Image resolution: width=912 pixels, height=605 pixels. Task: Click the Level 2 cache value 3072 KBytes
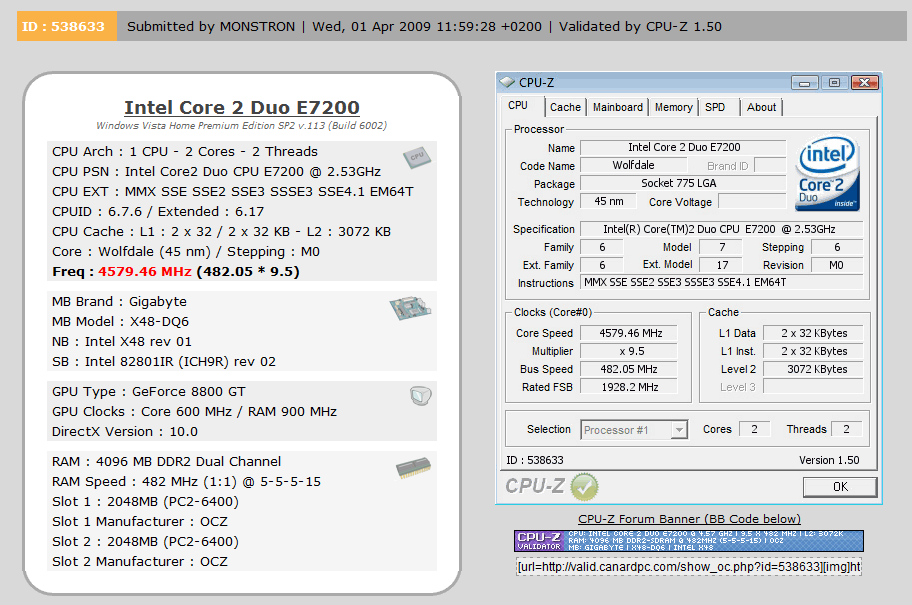814,369
